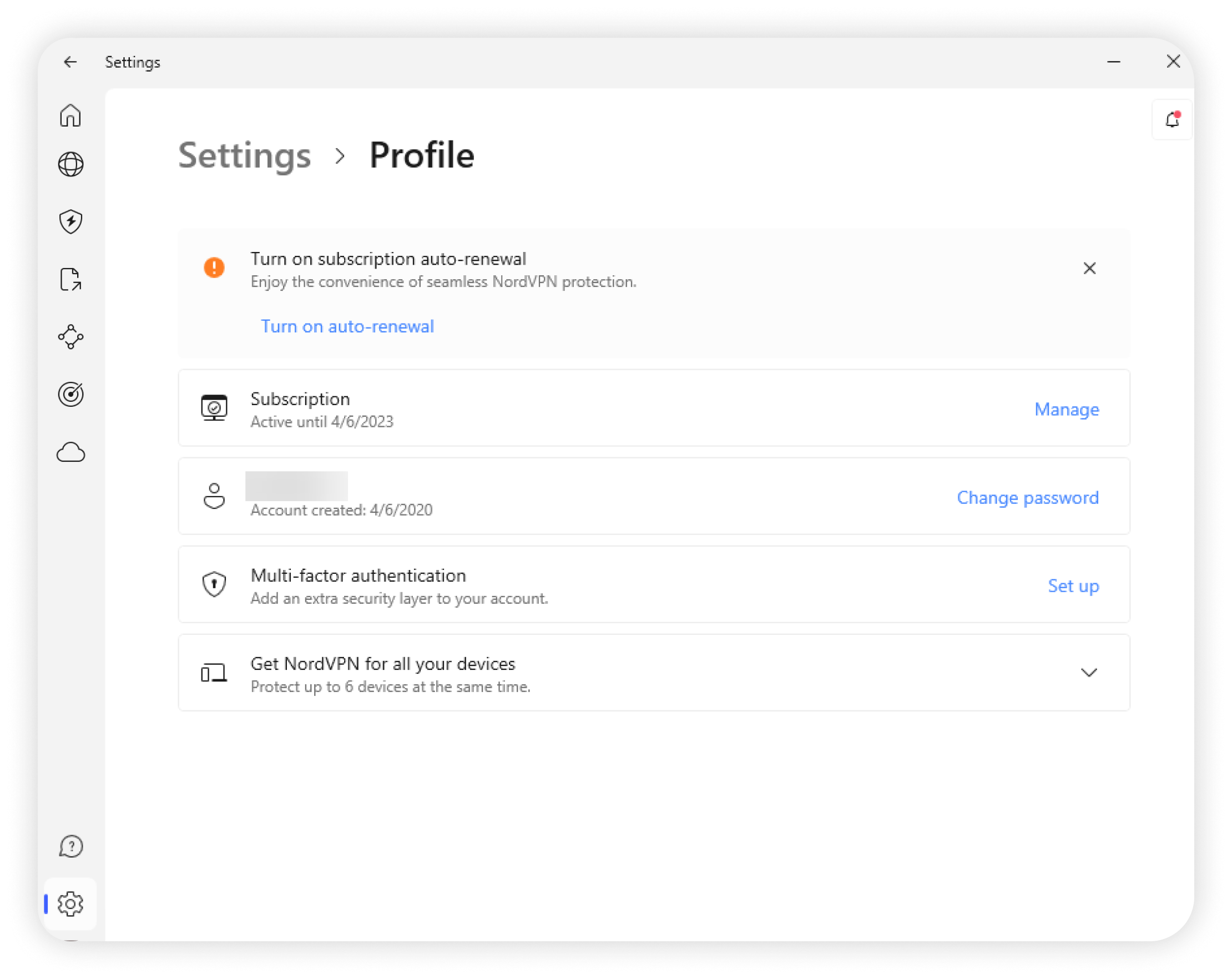Open the notifications bell
1232x979 pixels.
point(1172,119)
